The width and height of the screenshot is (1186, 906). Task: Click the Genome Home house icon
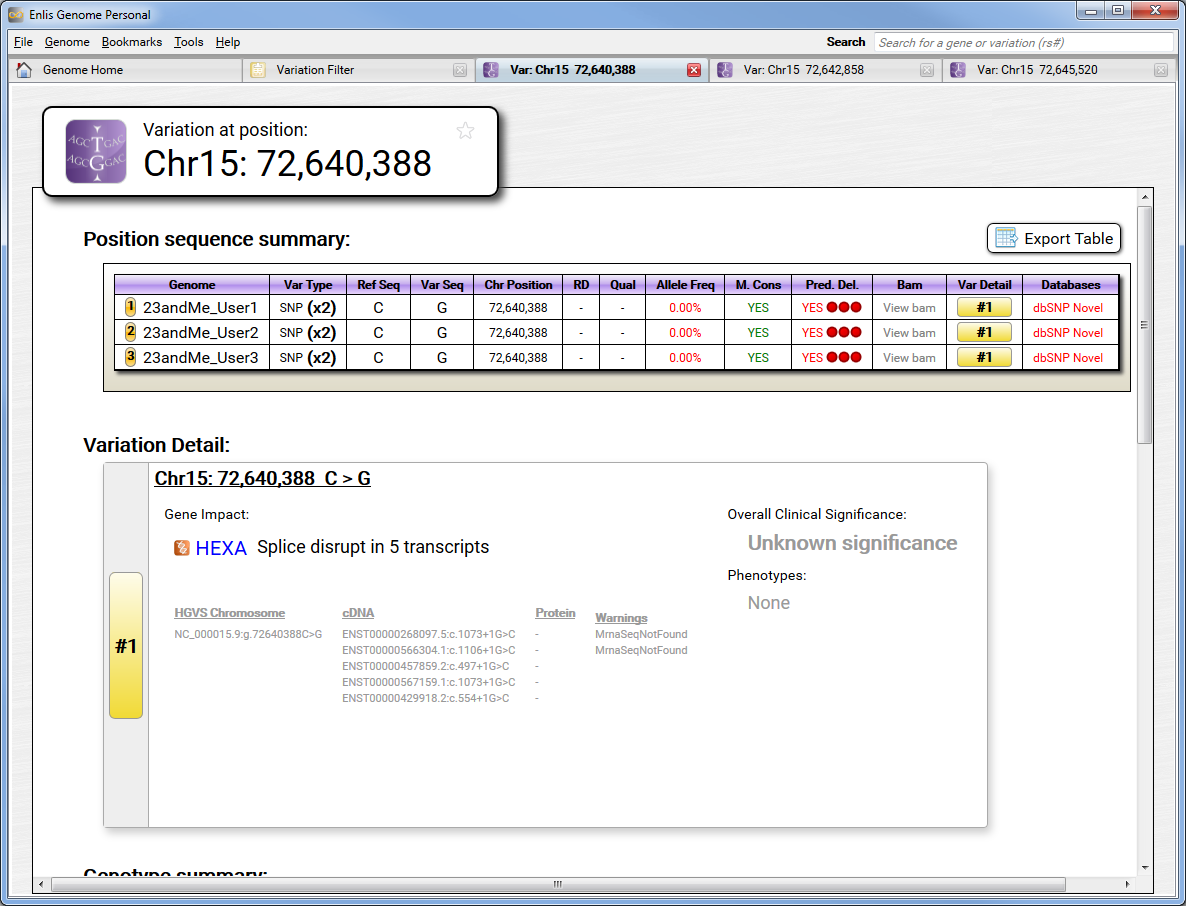[x=24, y=70]
